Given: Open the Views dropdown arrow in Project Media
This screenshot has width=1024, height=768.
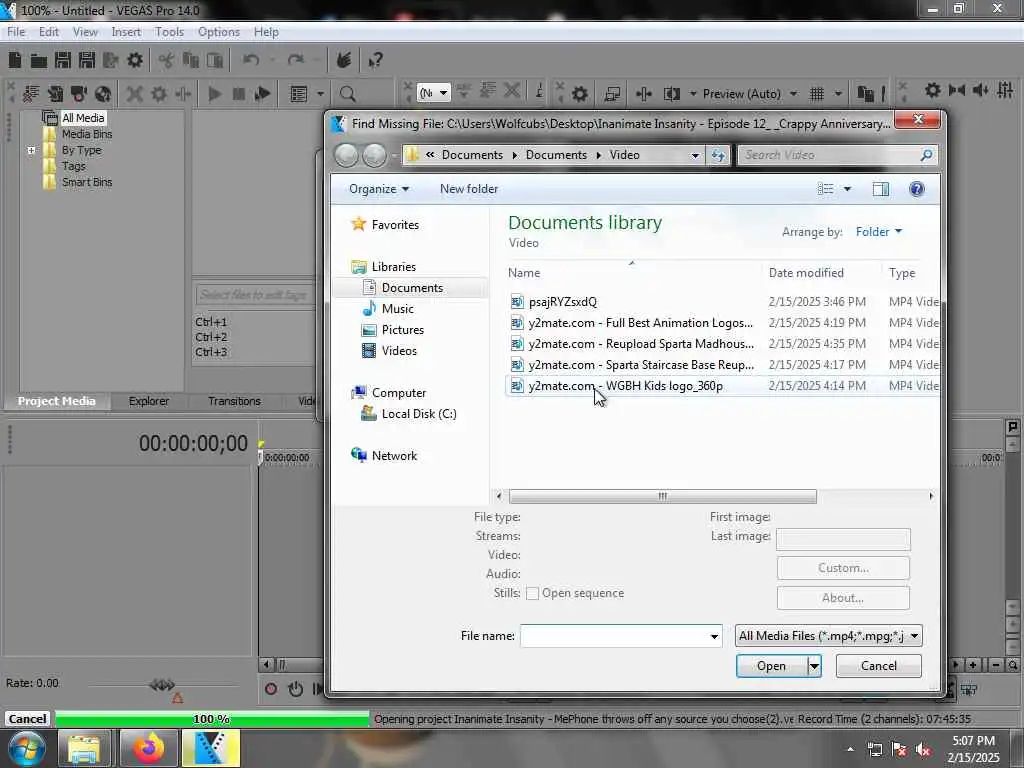Looking at the screenshot, I should pos(320,94).
